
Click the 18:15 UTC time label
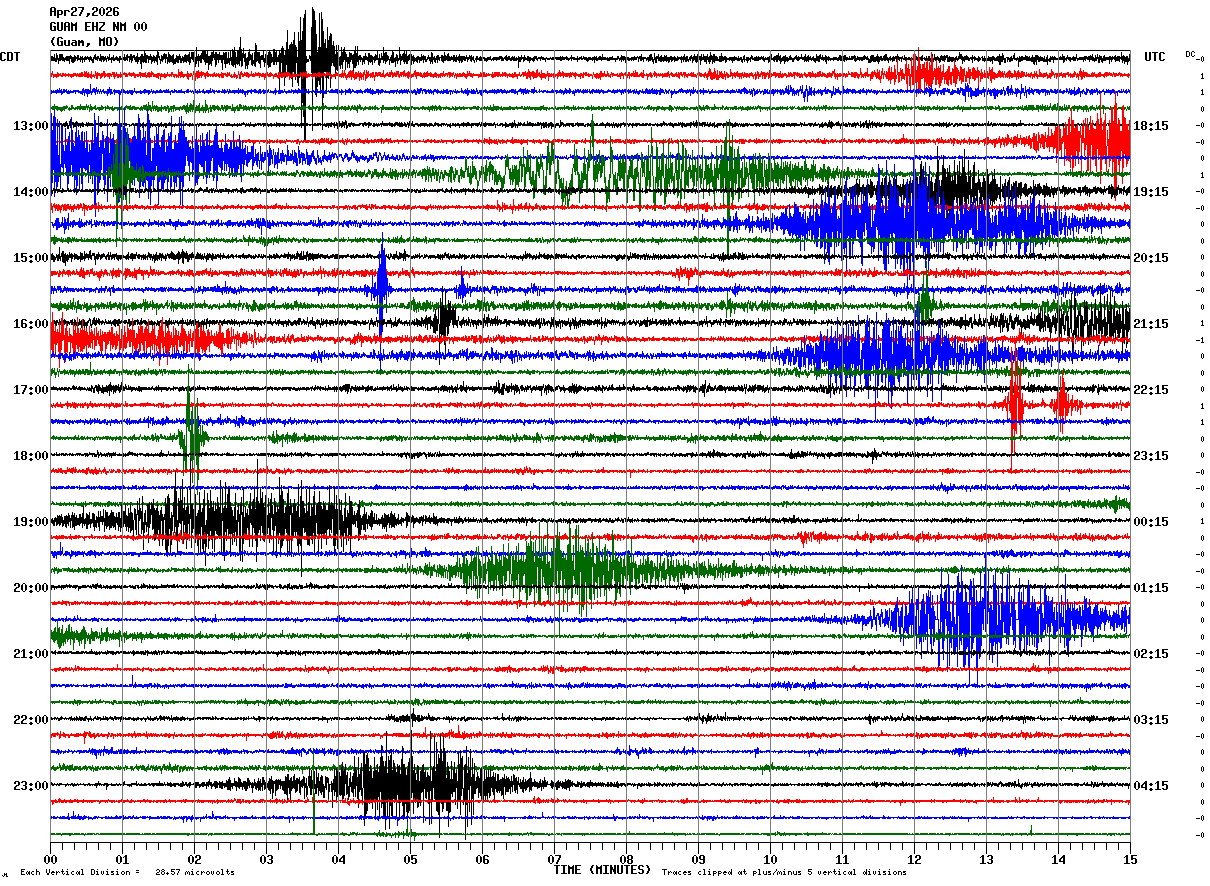click(1151, 126)
